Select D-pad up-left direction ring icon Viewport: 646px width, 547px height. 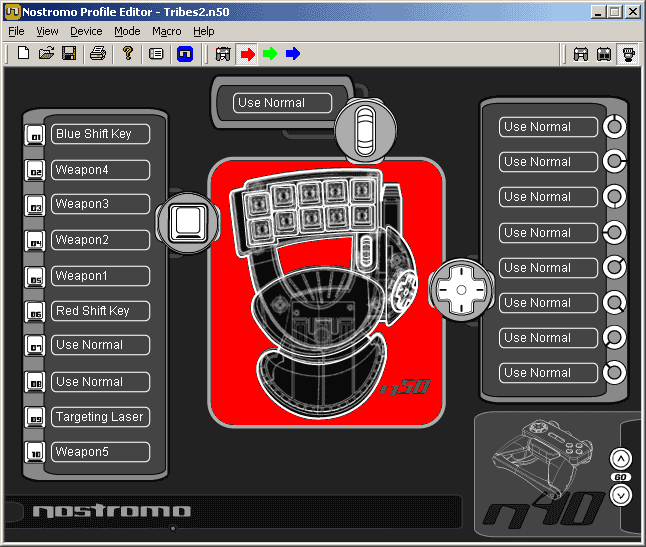(614, 372)
